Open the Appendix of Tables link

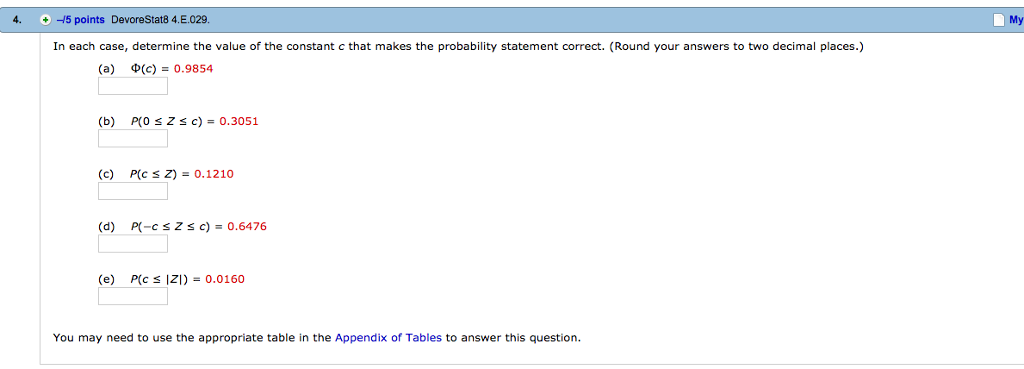388,338
